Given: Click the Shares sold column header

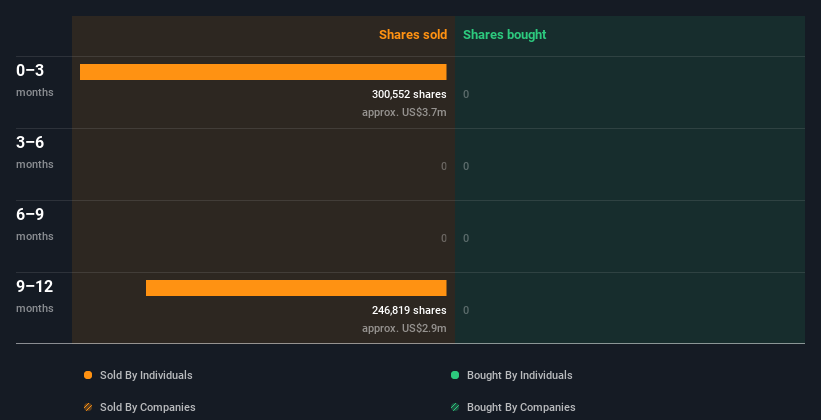Looking at the screenshot, I should click(x=413, y=35).
